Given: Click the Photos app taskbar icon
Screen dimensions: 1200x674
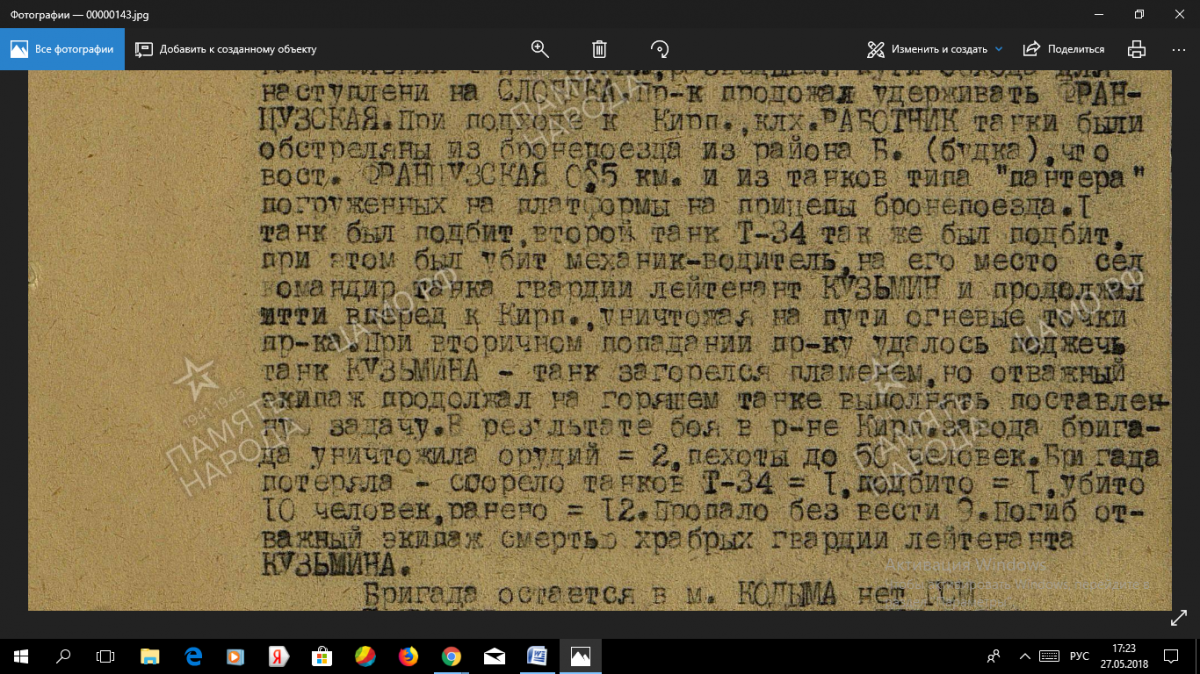Looking at the screenshot, I should coord(580,656).
